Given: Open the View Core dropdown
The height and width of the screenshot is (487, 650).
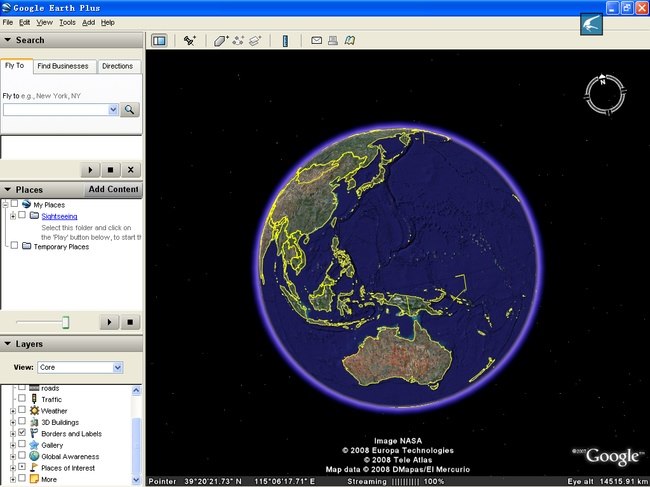Looking at the screenshot, I should pyautogui.click(x=117, y=367).
